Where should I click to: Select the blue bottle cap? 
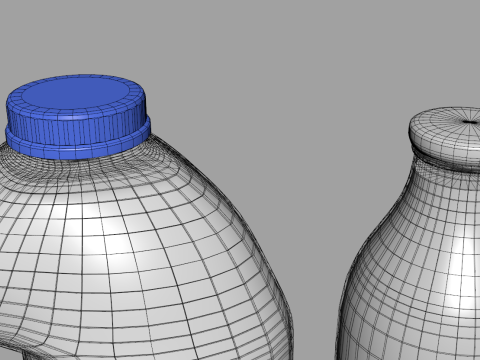tap(78, 117)
